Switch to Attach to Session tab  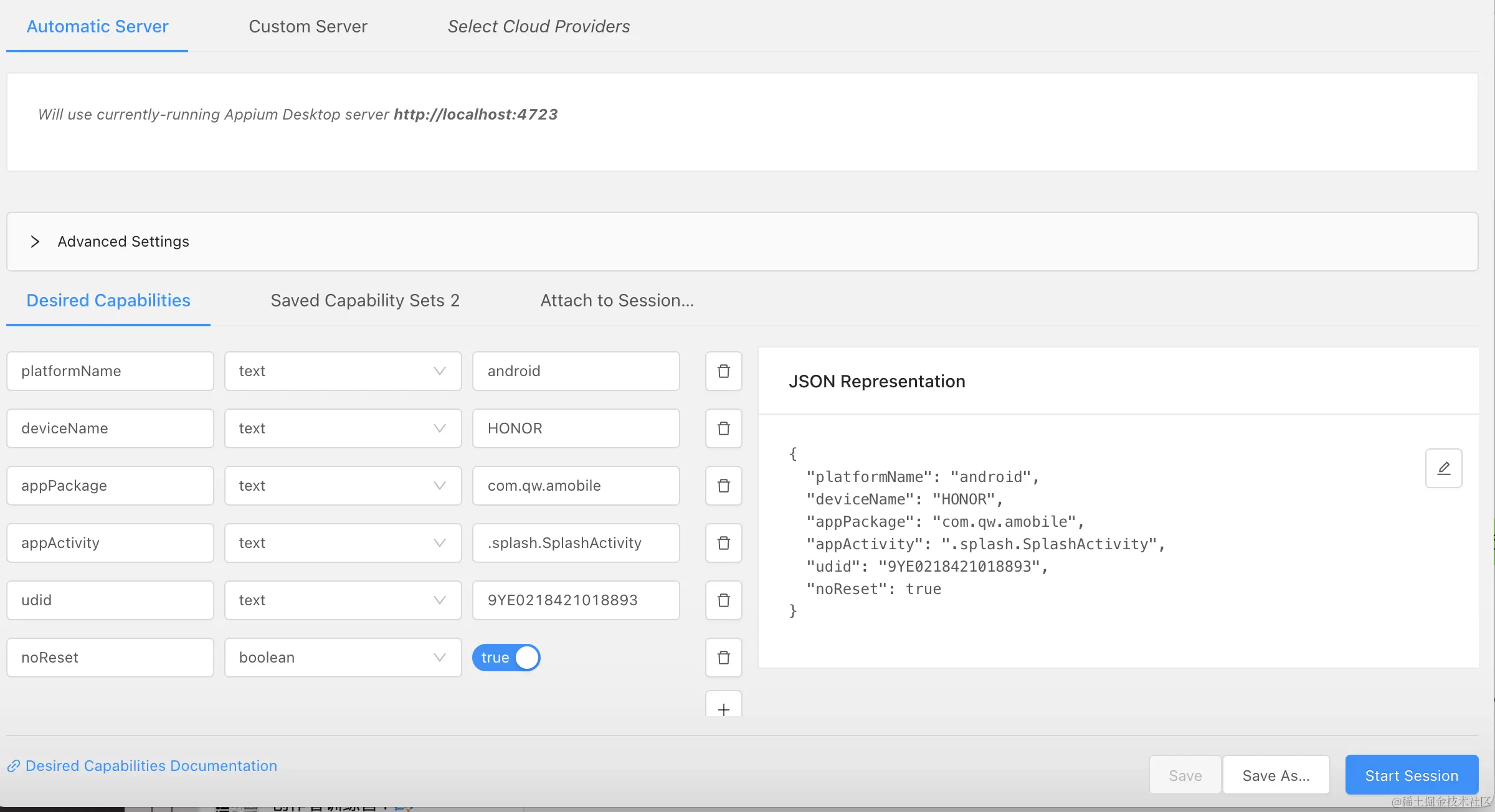point(617,300)
